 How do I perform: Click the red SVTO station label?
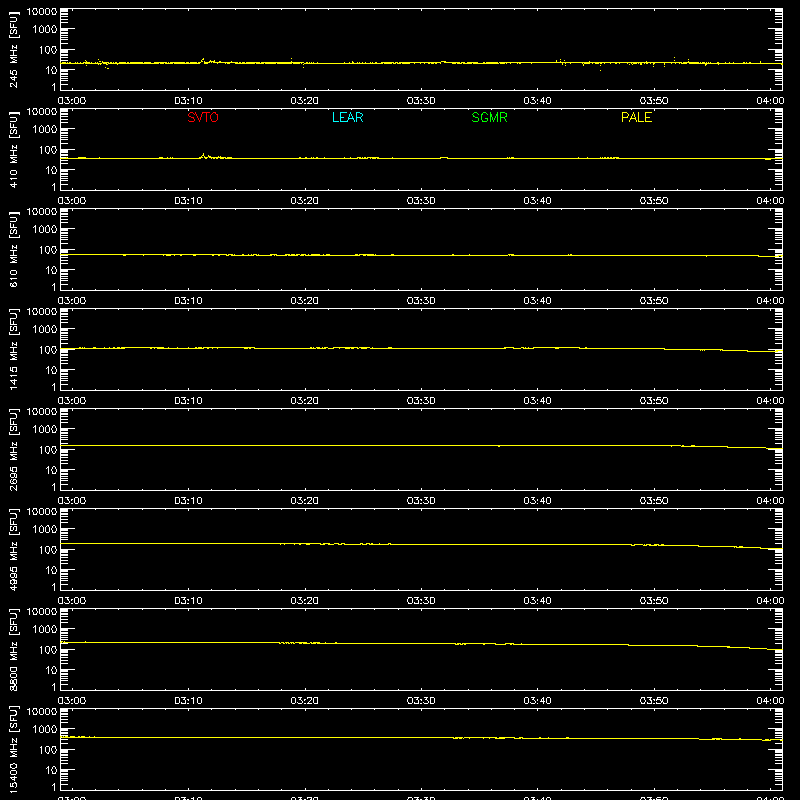pyautogui.click(x=203, y=117)
